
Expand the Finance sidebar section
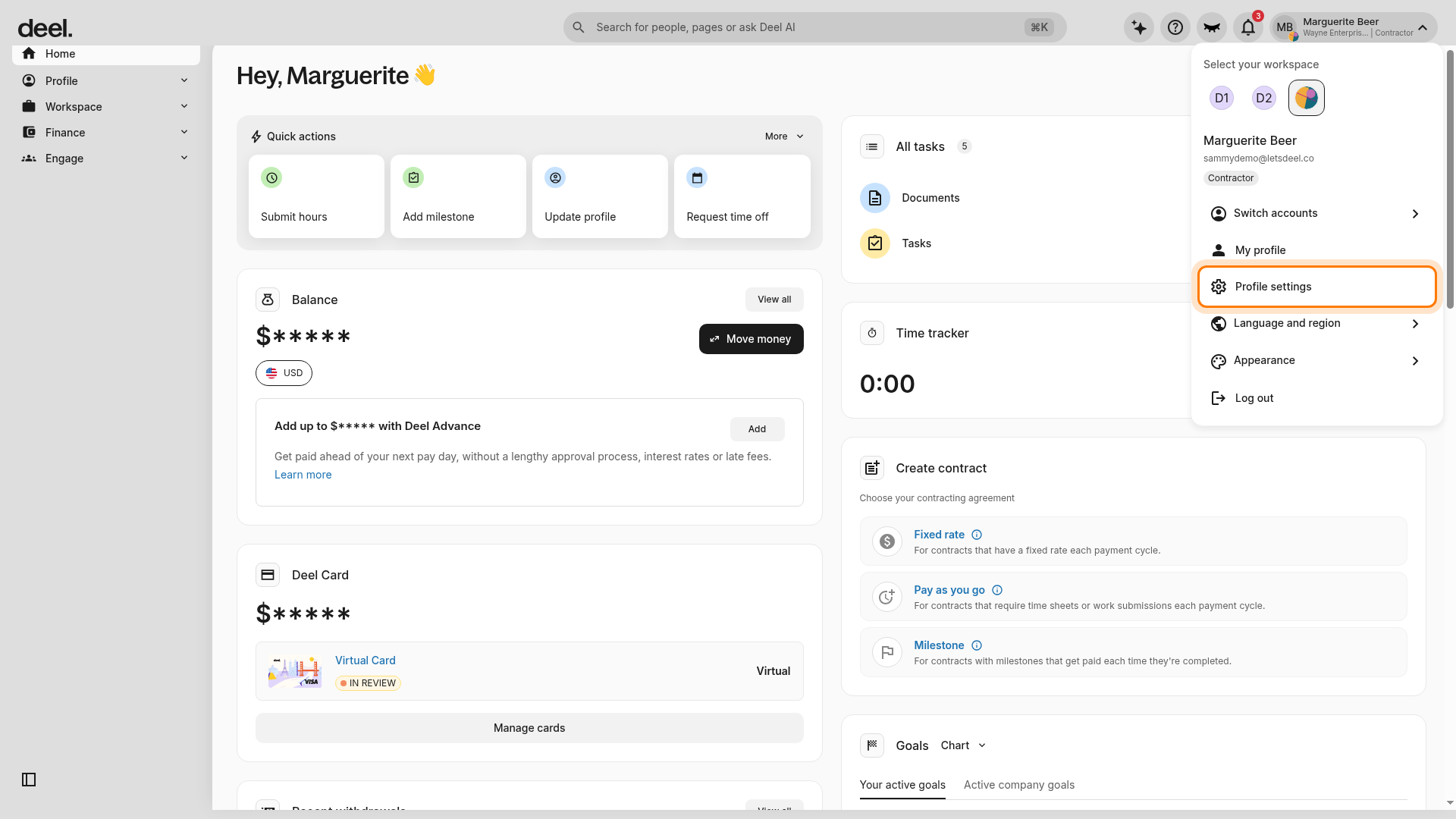(x=106, y=133)
